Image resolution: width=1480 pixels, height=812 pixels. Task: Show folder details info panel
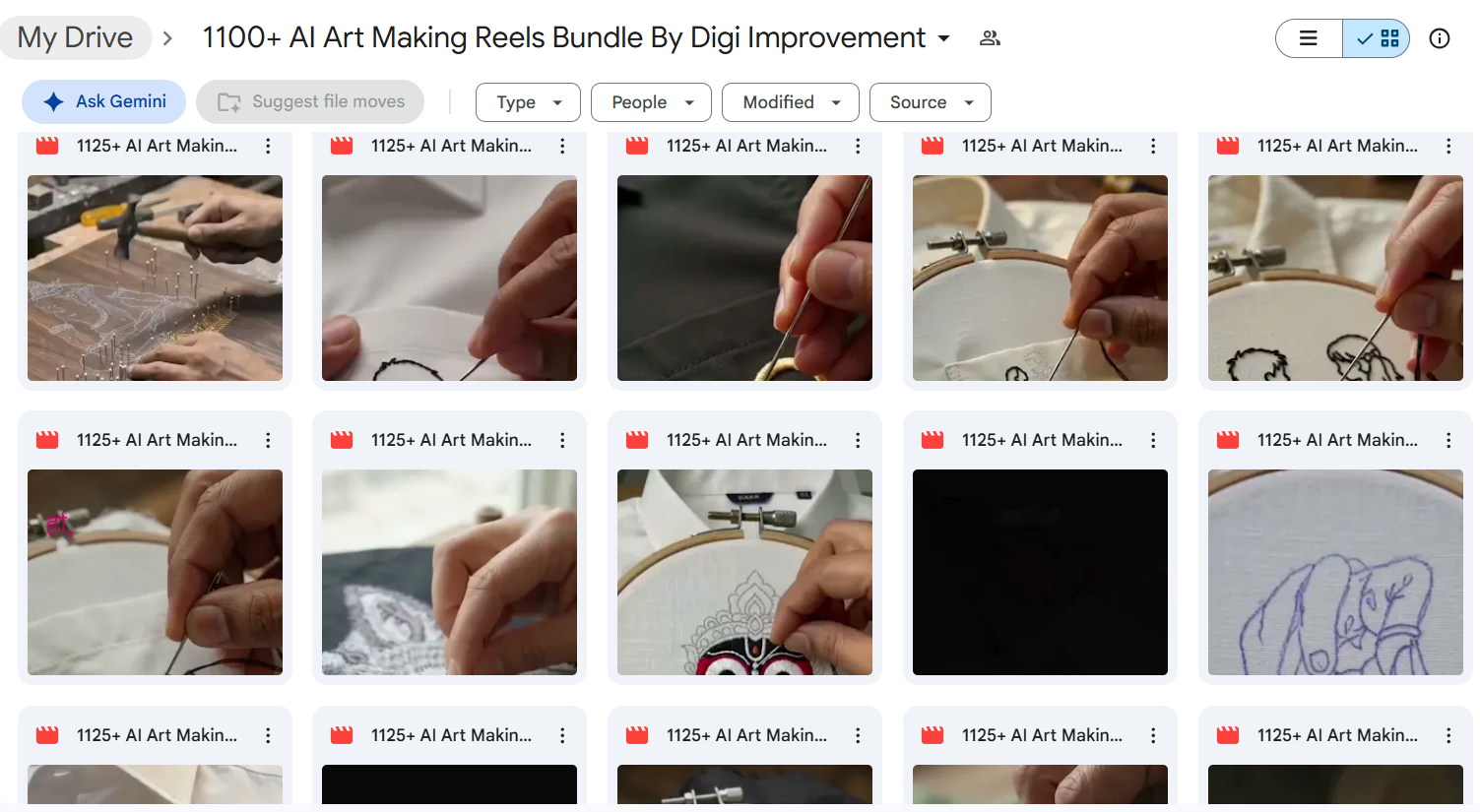(x=1440, y=38)
